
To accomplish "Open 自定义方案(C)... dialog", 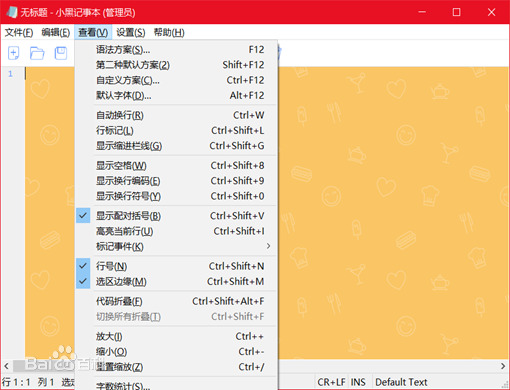I will pyautogui.click(x=176, y=80).
